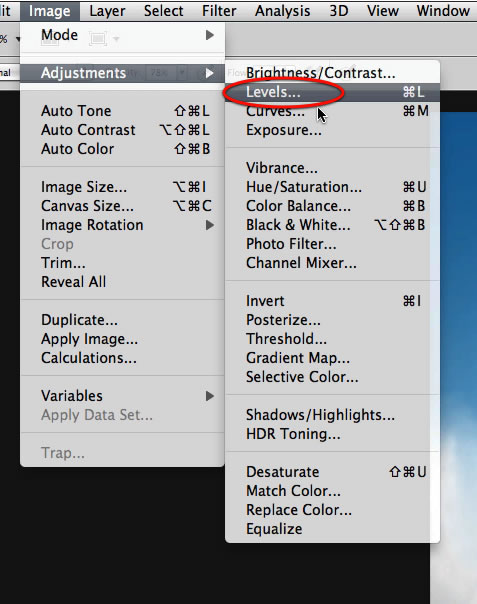Select Vibrance adjustment
This screenshot has width=477, height=604.
coord(333,168)
